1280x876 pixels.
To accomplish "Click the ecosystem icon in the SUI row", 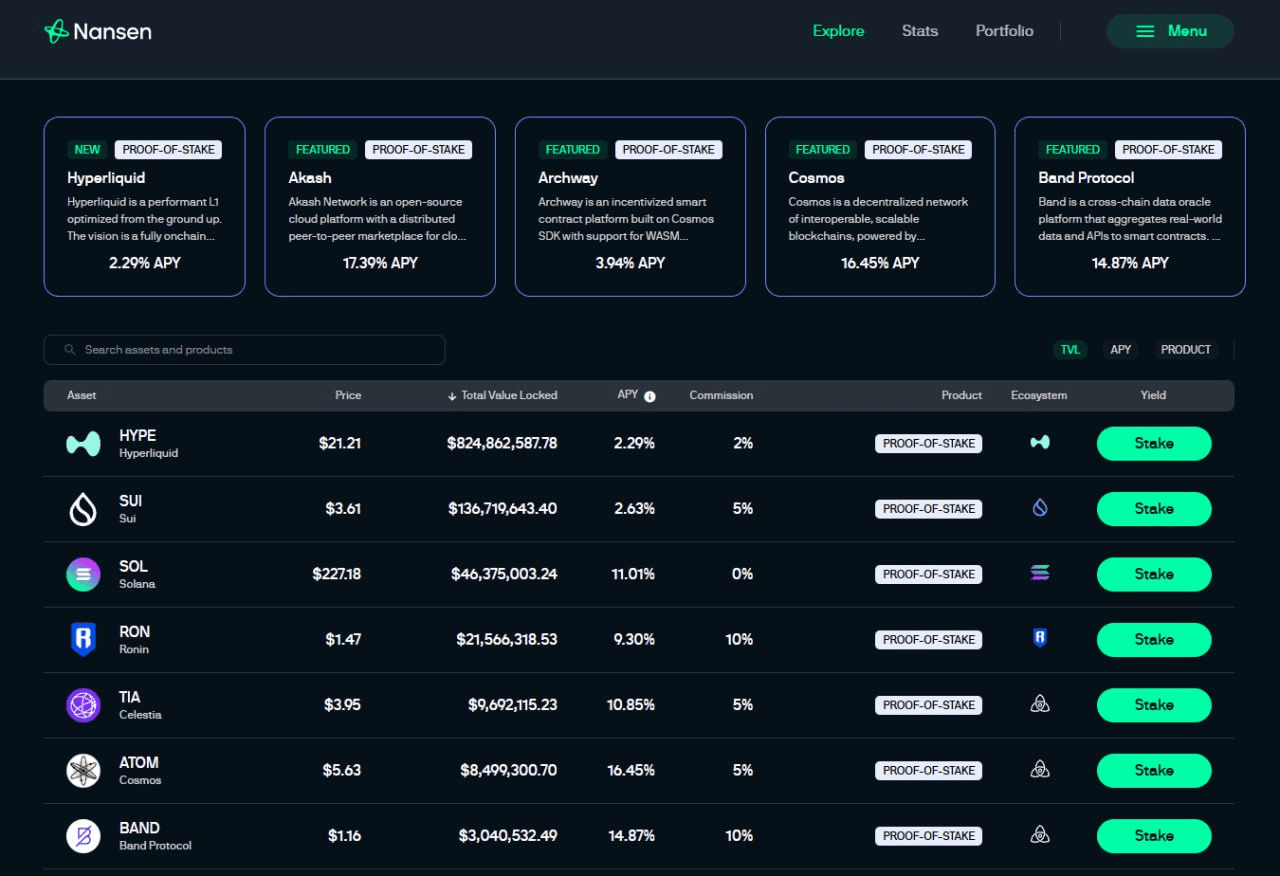I will coord(1040,508).
